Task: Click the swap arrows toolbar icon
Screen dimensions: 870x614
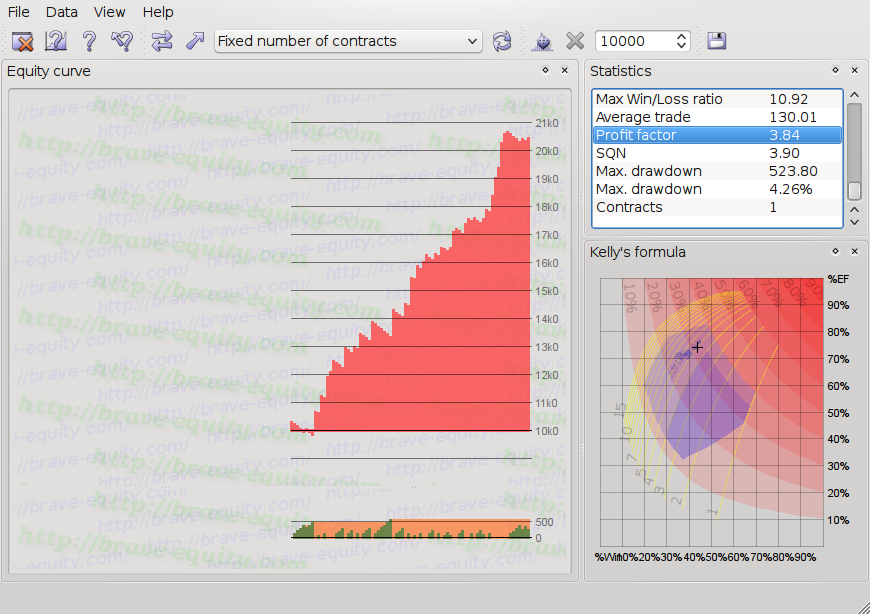Action: pos(162,41)
